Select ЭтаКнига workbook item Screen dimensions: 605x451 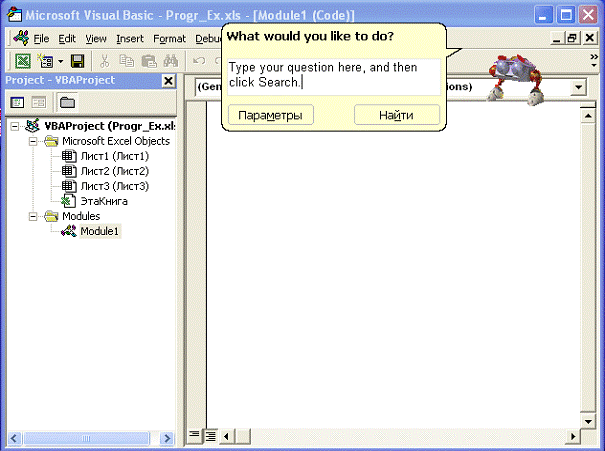(x=104, y=201)
